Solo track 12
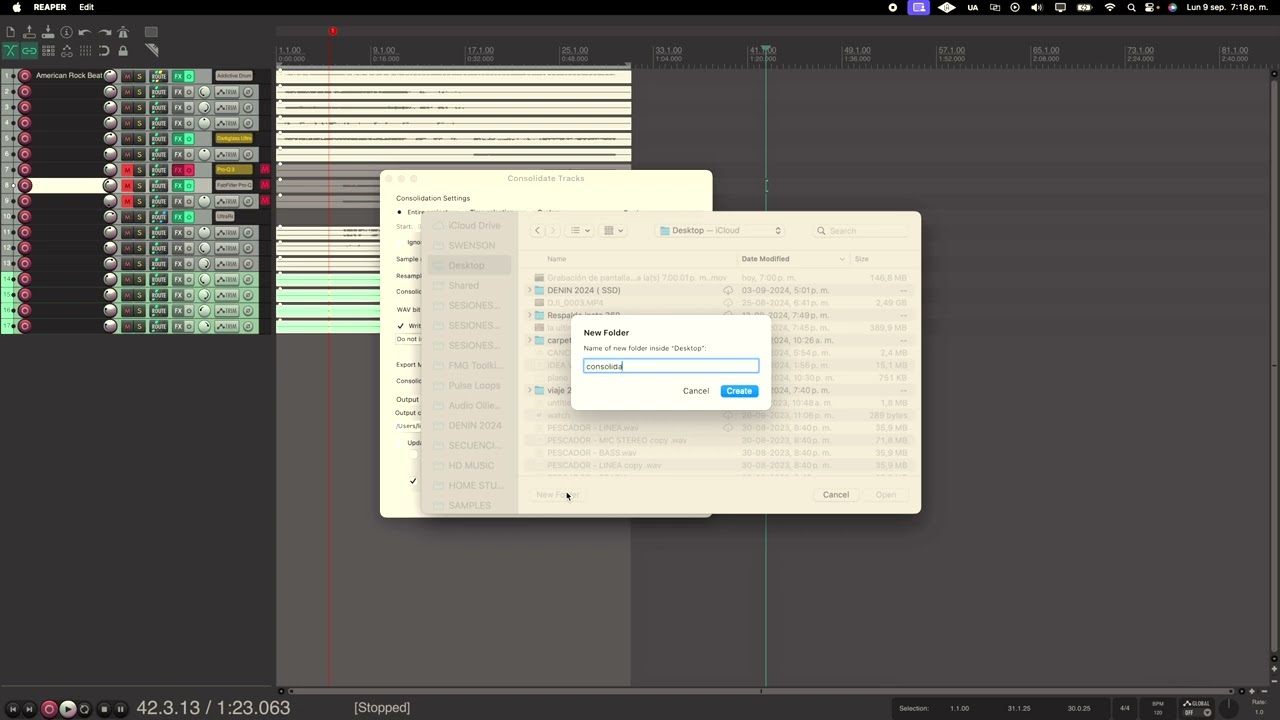The height and width of the screenshot is (720, 1280). coord(139,247)
